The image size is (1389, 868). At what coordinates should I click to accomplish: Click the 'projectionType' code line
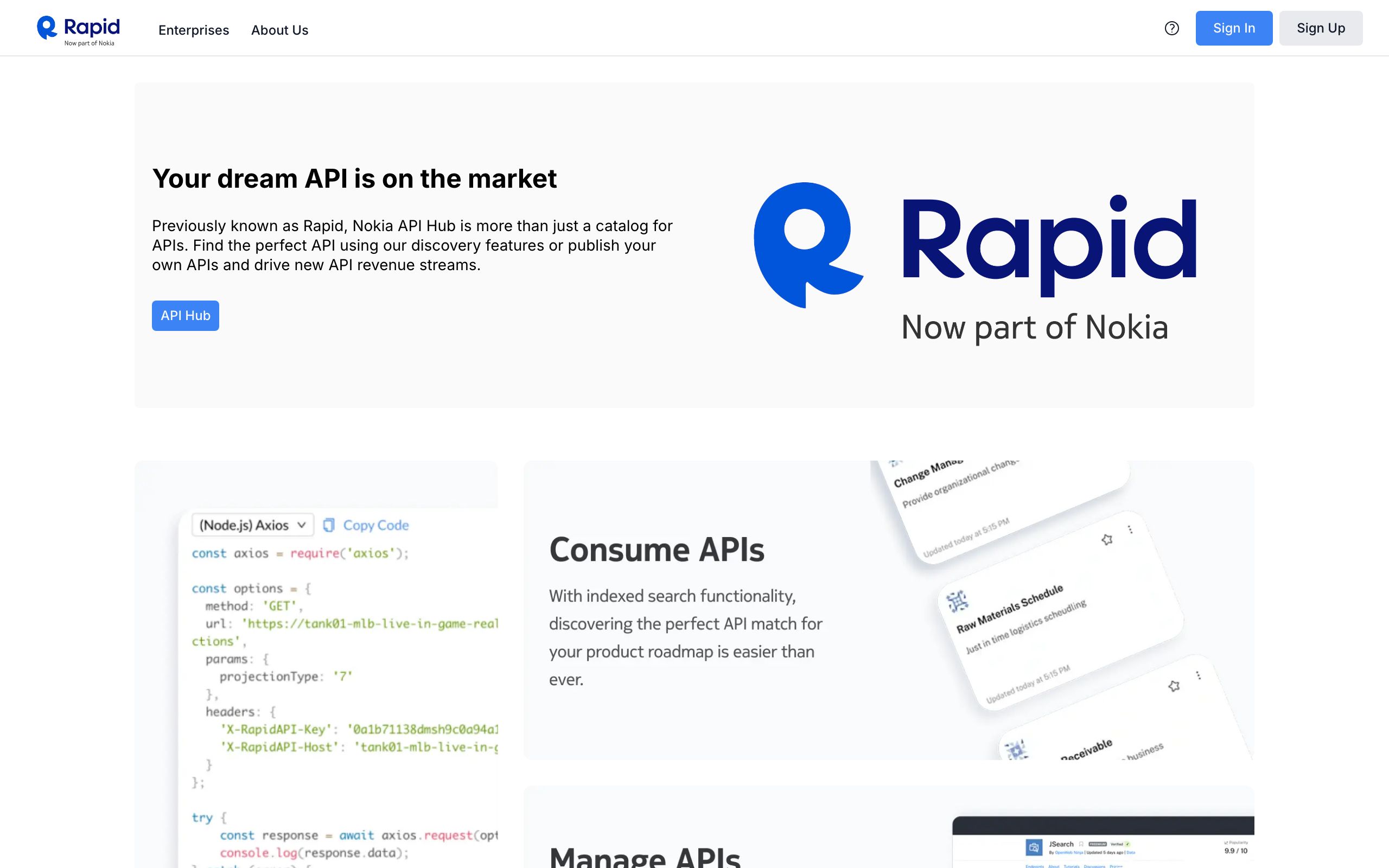(x=286, y=676)
